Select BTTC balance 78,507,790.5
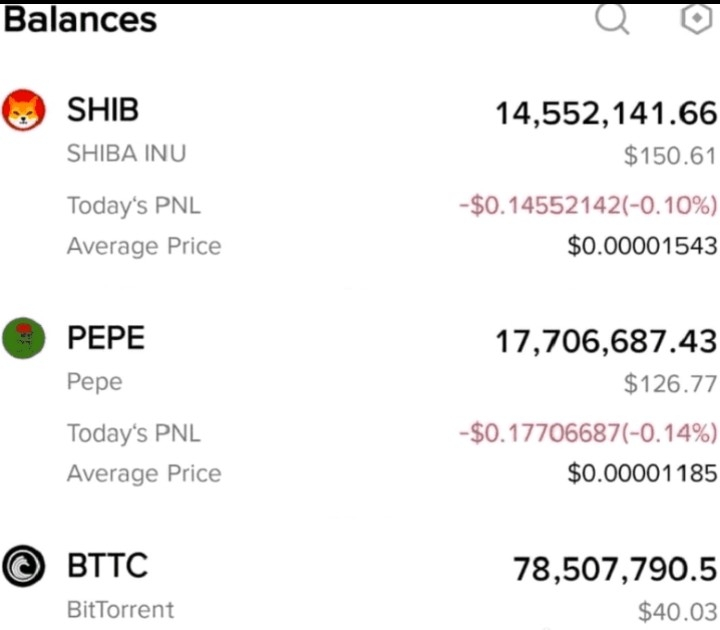 615,569
